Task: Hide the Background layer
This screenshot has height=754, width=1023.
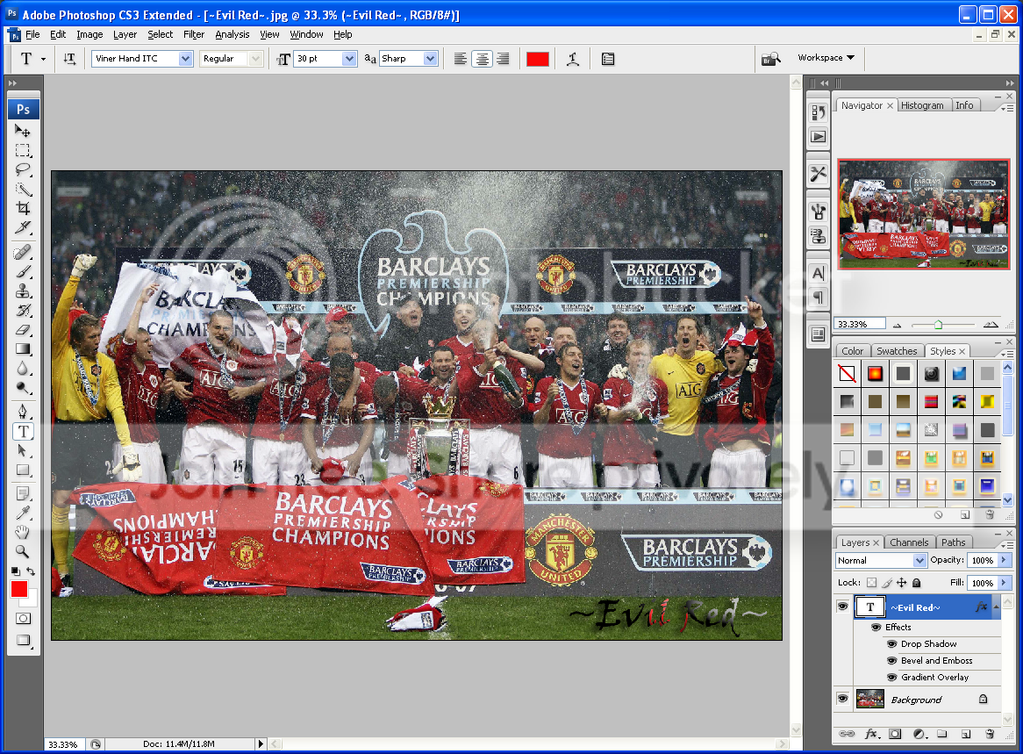Action: (842, 699)
